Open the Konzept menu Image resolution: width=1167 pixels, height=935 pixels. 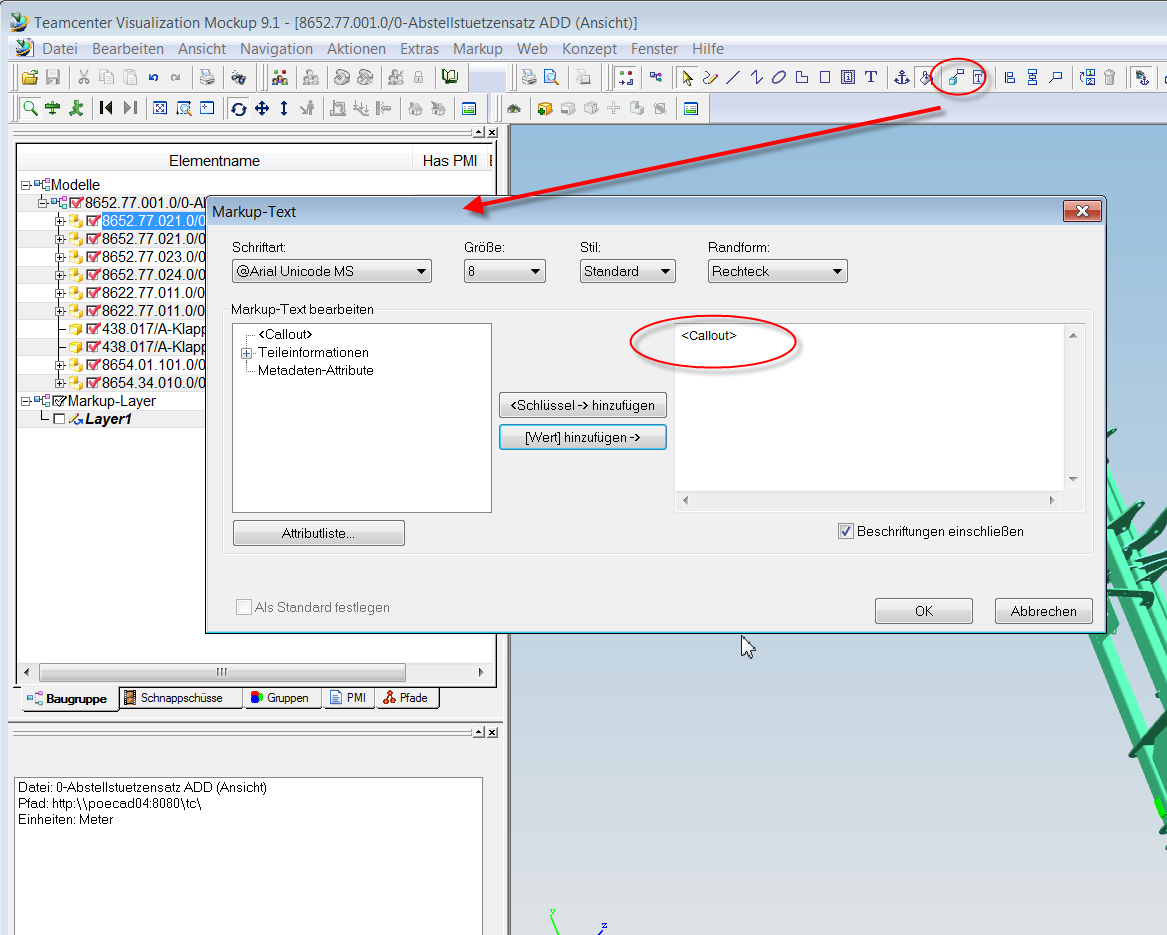589,48
